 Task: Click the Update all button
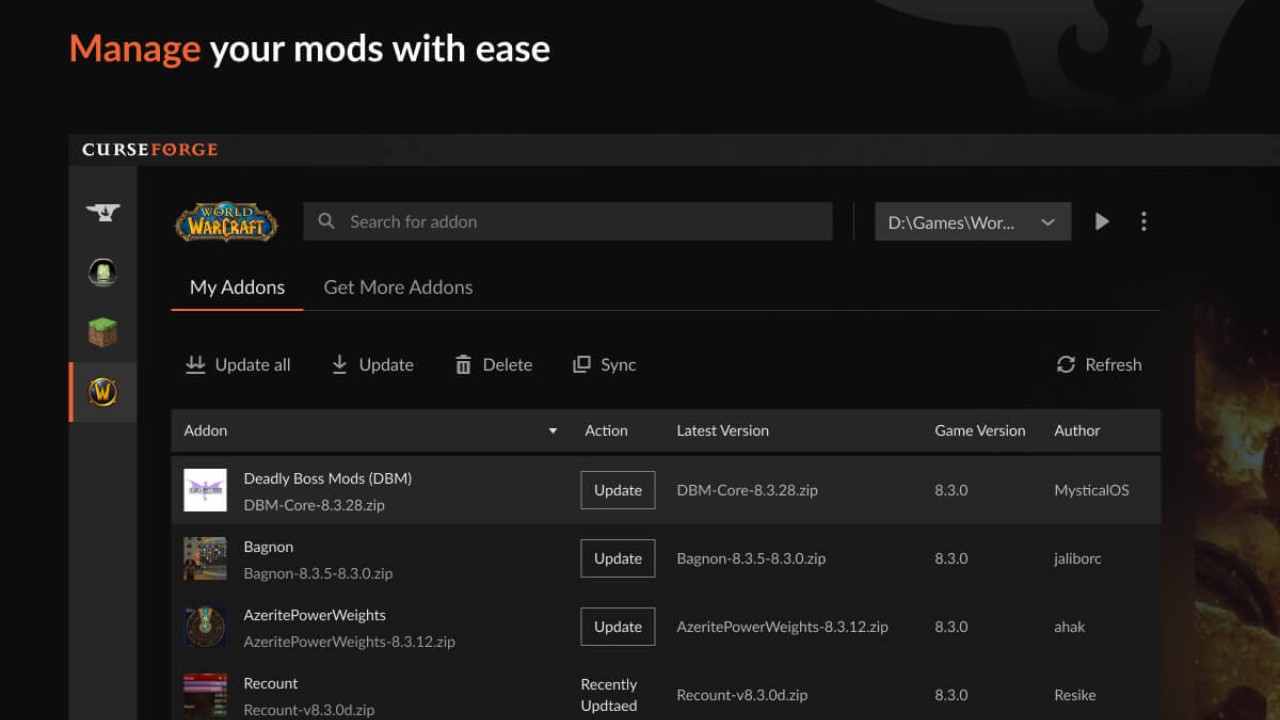coord(238,365)
